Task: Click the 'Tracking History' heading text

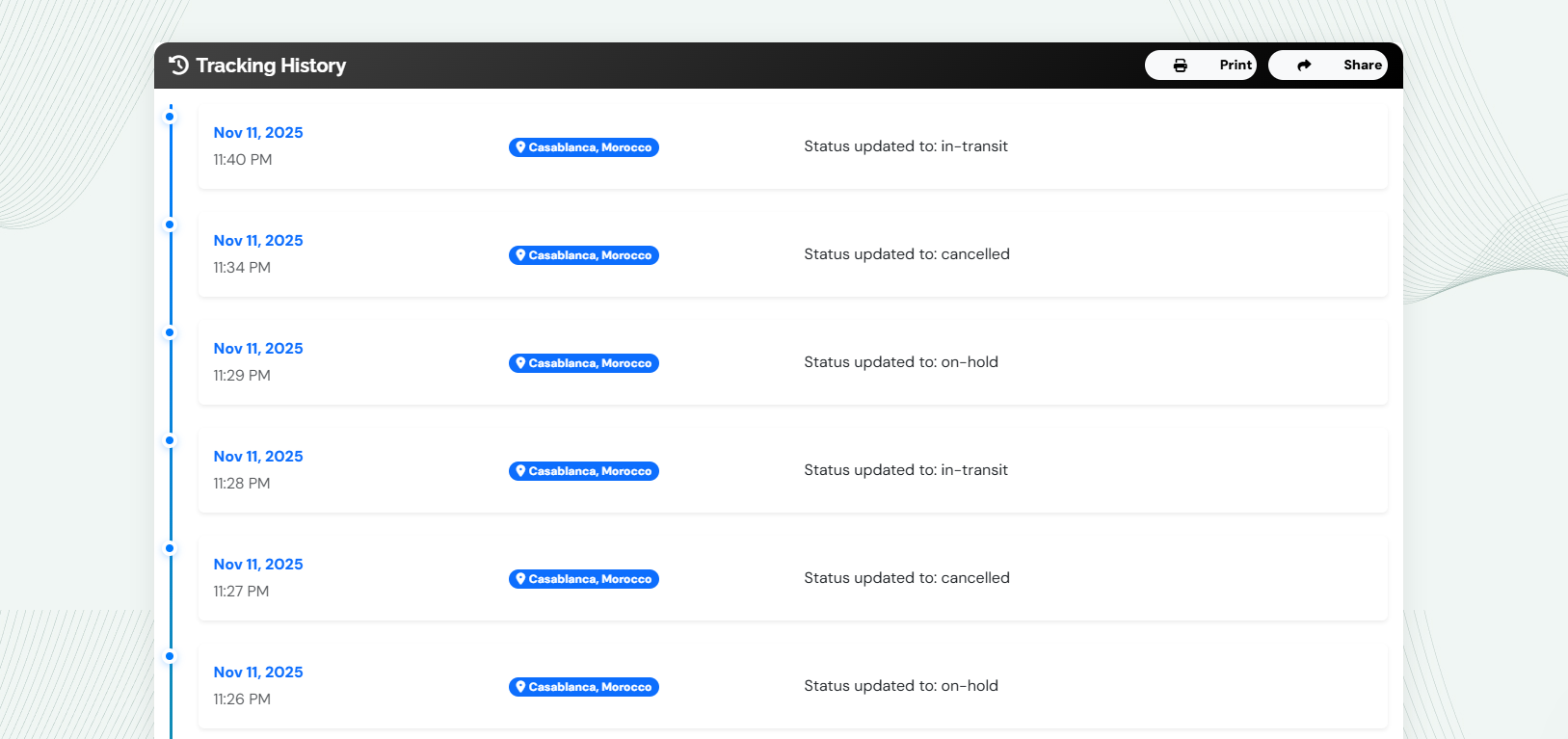Action: coord(271,66)
